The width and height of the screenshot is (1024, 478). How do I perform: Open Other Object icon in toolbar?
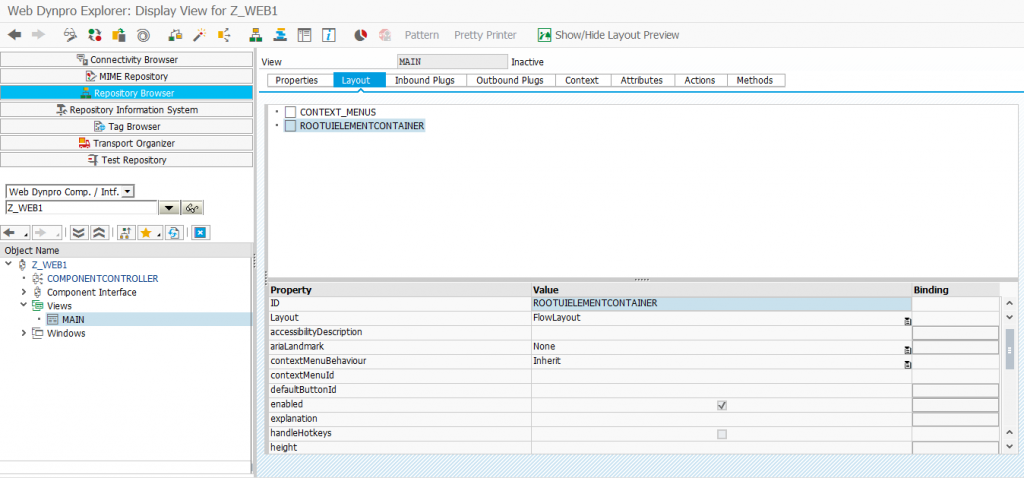(119, 35)
